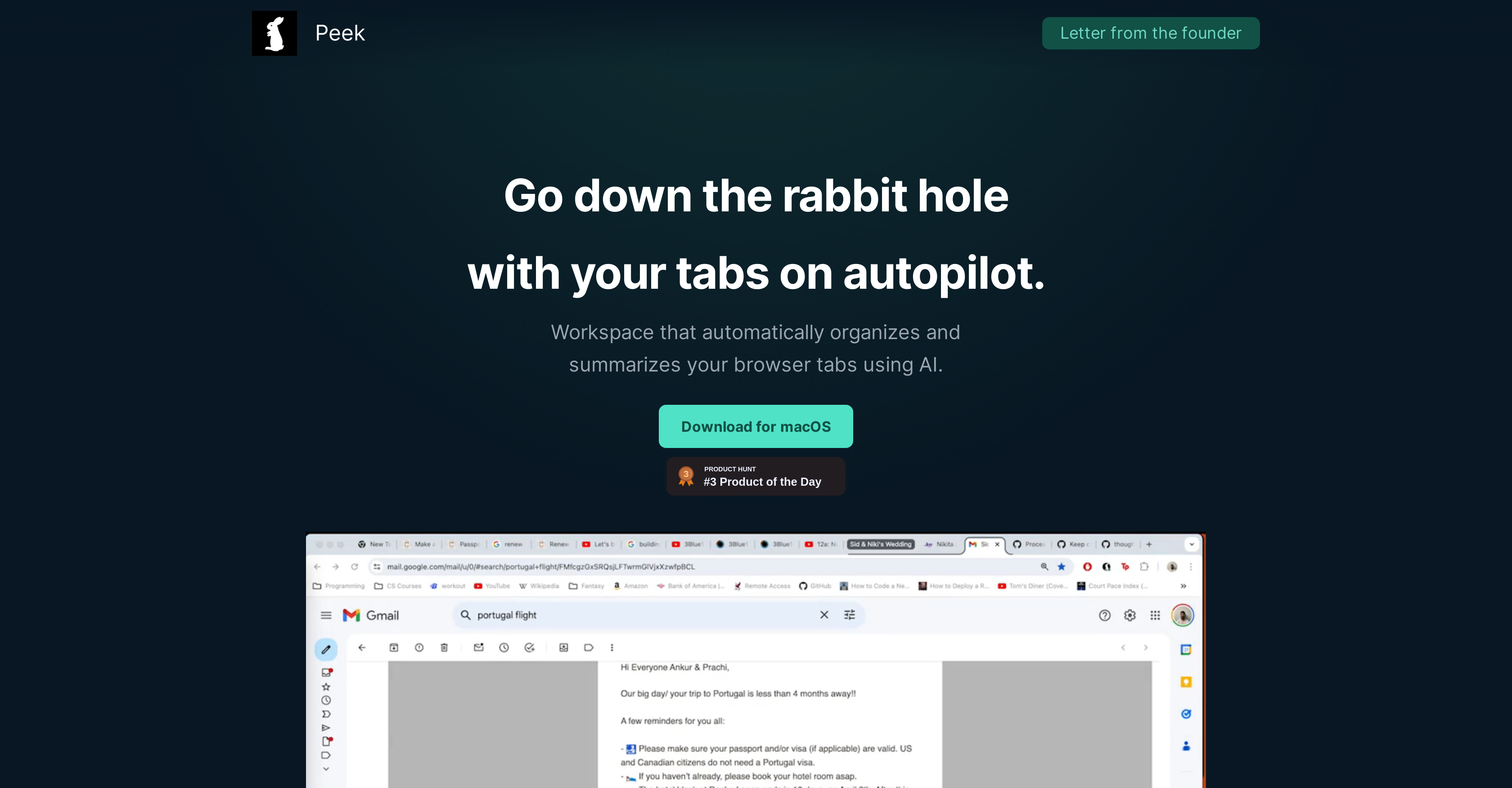
Task: Open Gmail help via the question mark icon
Action: [x=1105, y=615]
